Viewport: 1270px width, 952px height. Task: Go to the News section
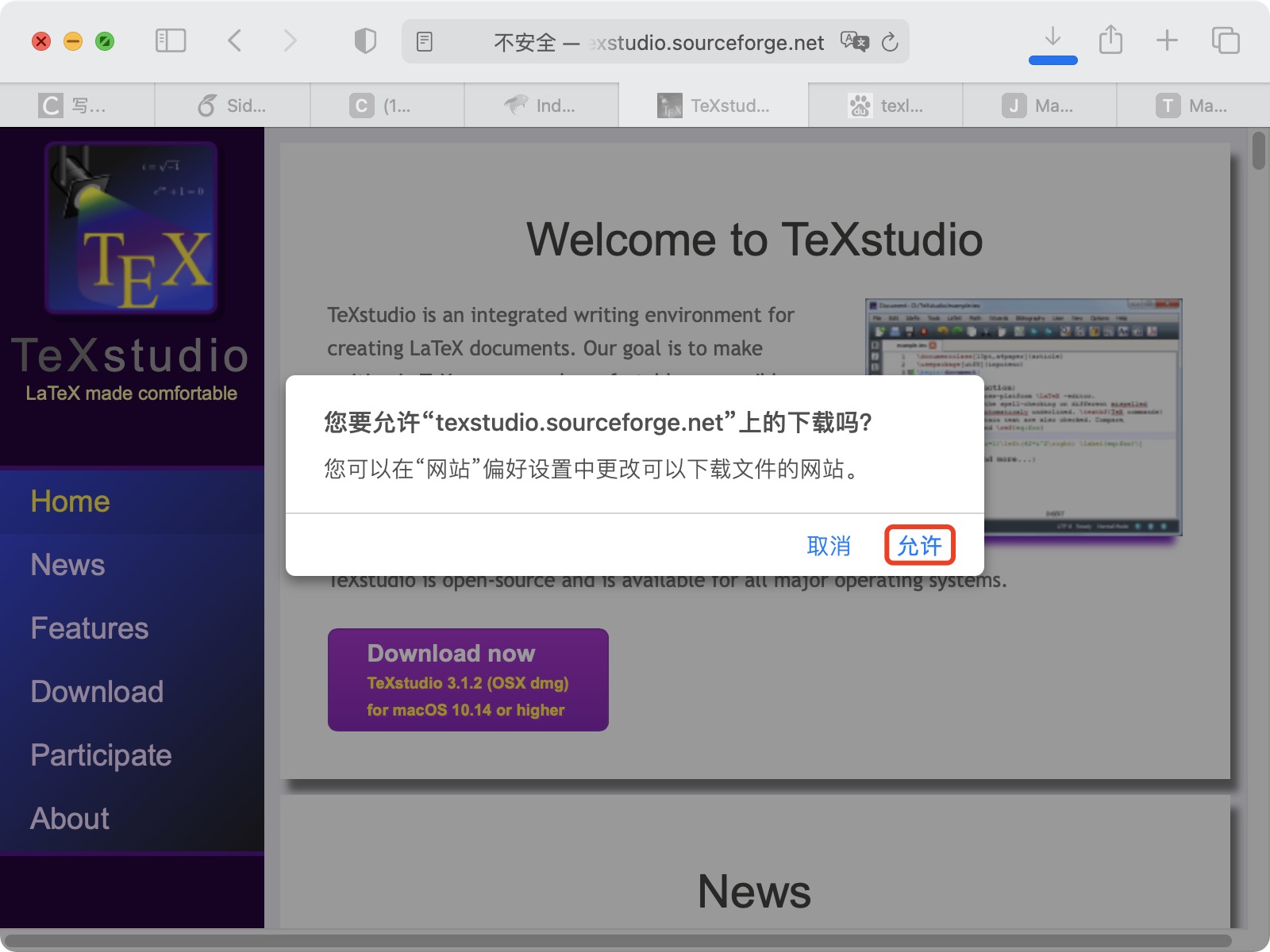pyautogui.click(x=67, y=564)
